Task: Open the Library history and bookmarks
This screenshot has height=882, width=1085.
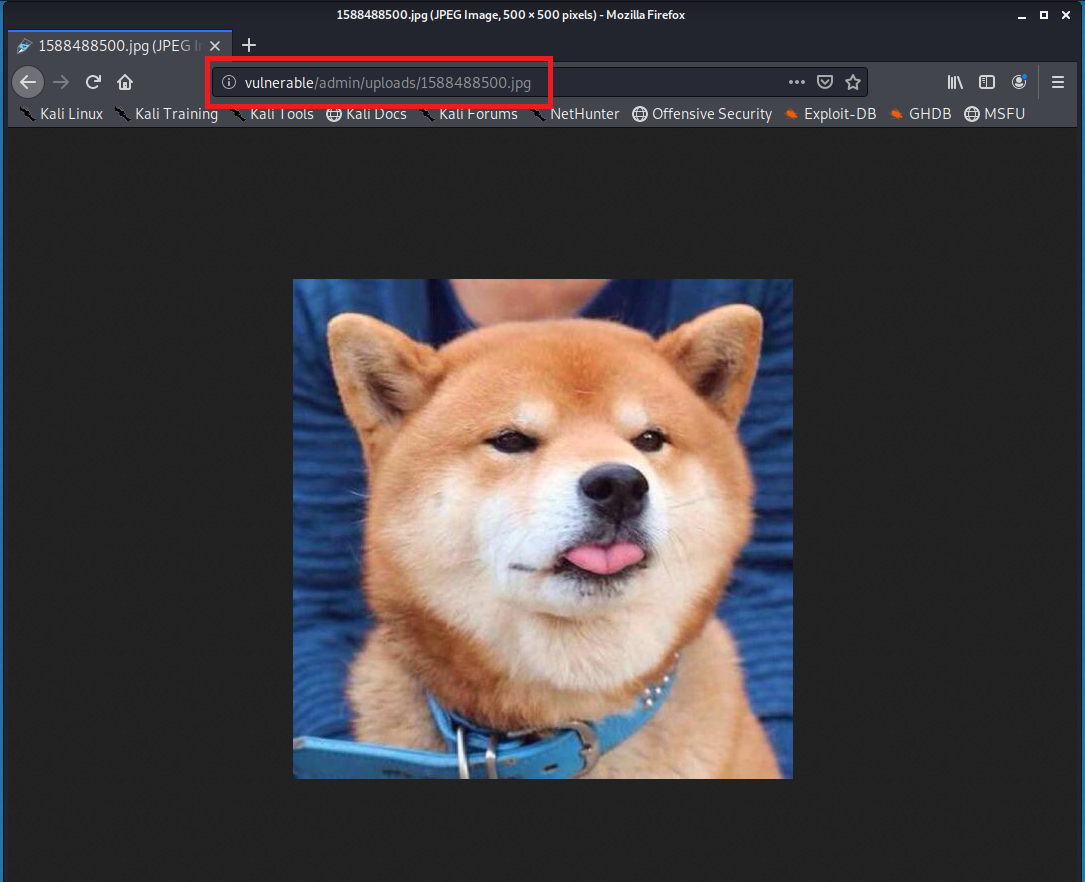Action: click(x=955, y=82)
